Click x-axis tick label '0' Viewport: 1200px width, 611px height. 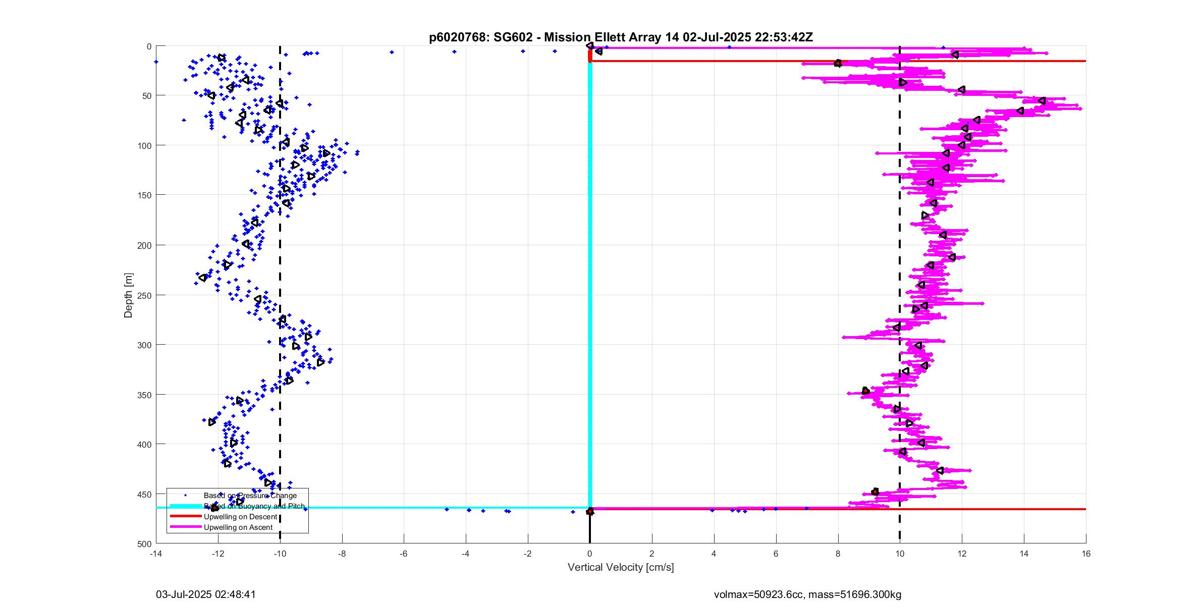click(x=590, y=553)
